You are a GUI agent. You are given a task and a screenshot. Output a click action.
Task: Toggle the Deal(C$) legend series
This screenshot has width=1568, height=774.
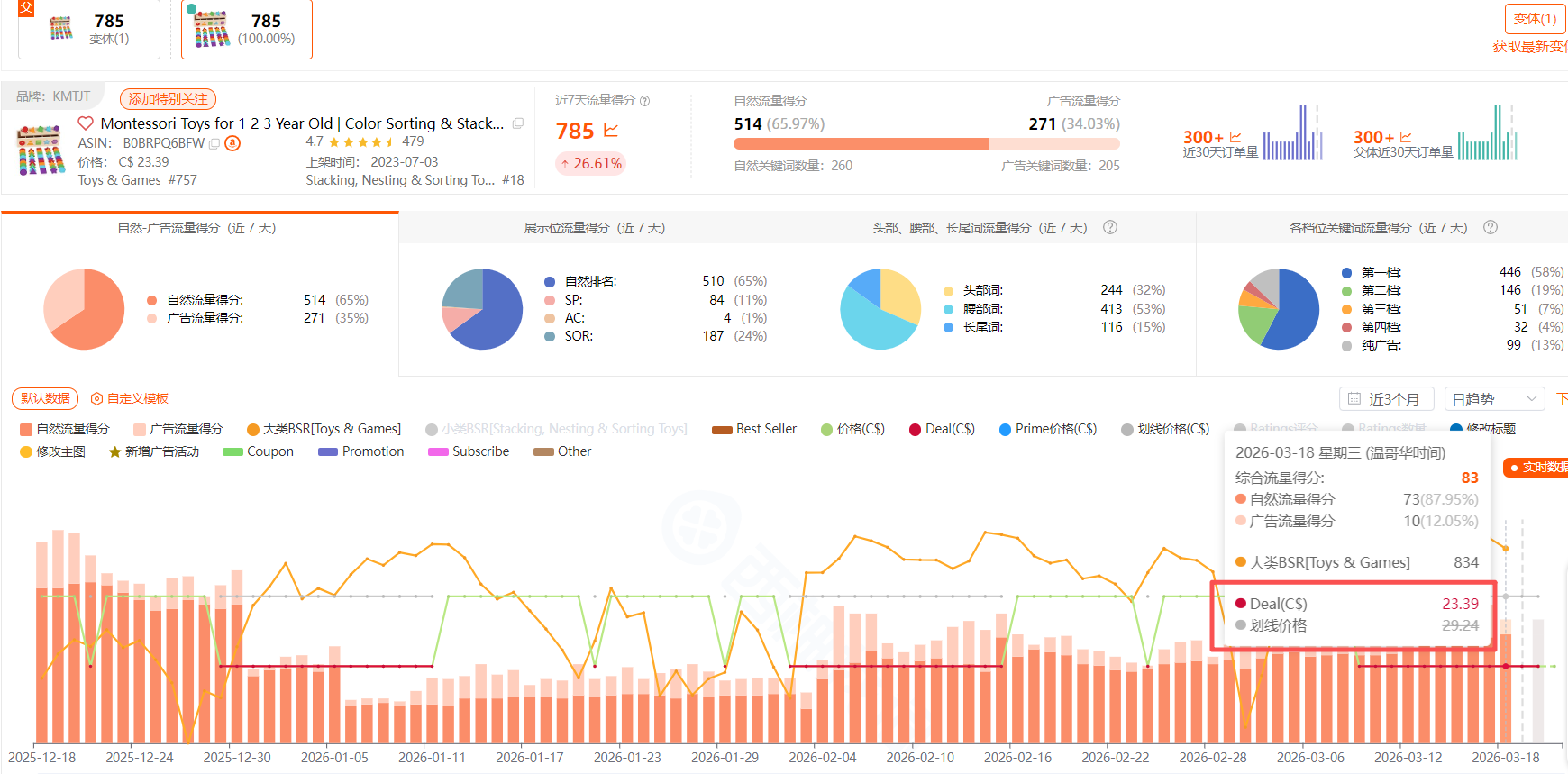942,429
